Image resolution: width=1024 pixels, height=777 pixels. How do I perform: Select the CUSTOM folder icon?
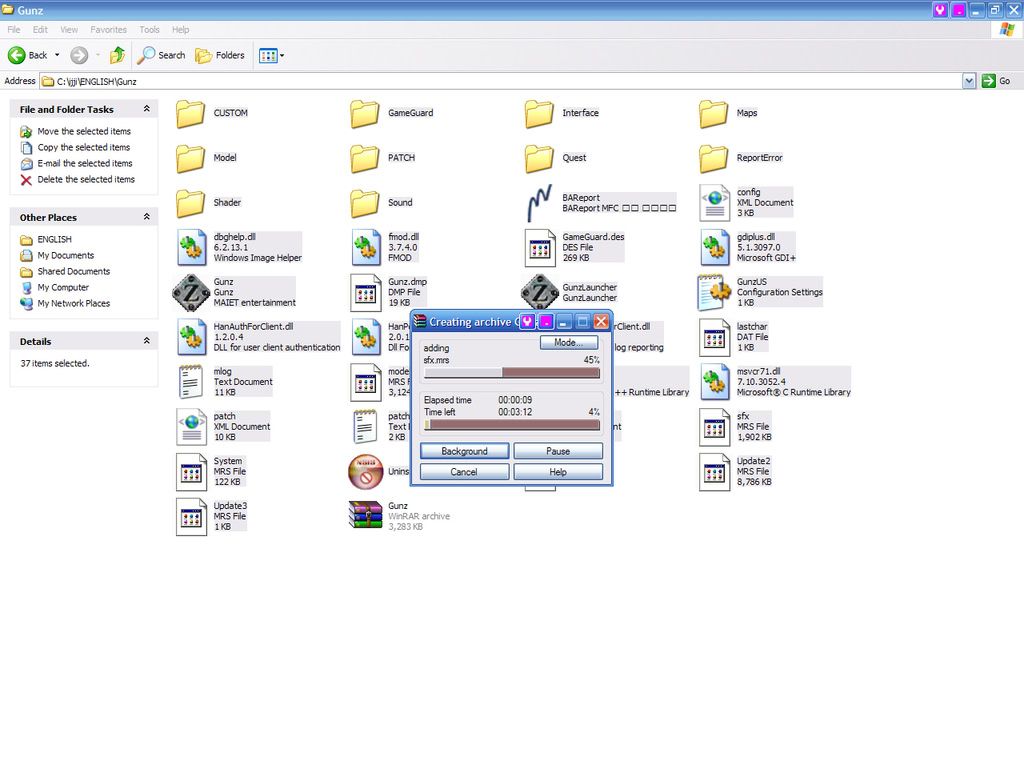click(191, 113)
